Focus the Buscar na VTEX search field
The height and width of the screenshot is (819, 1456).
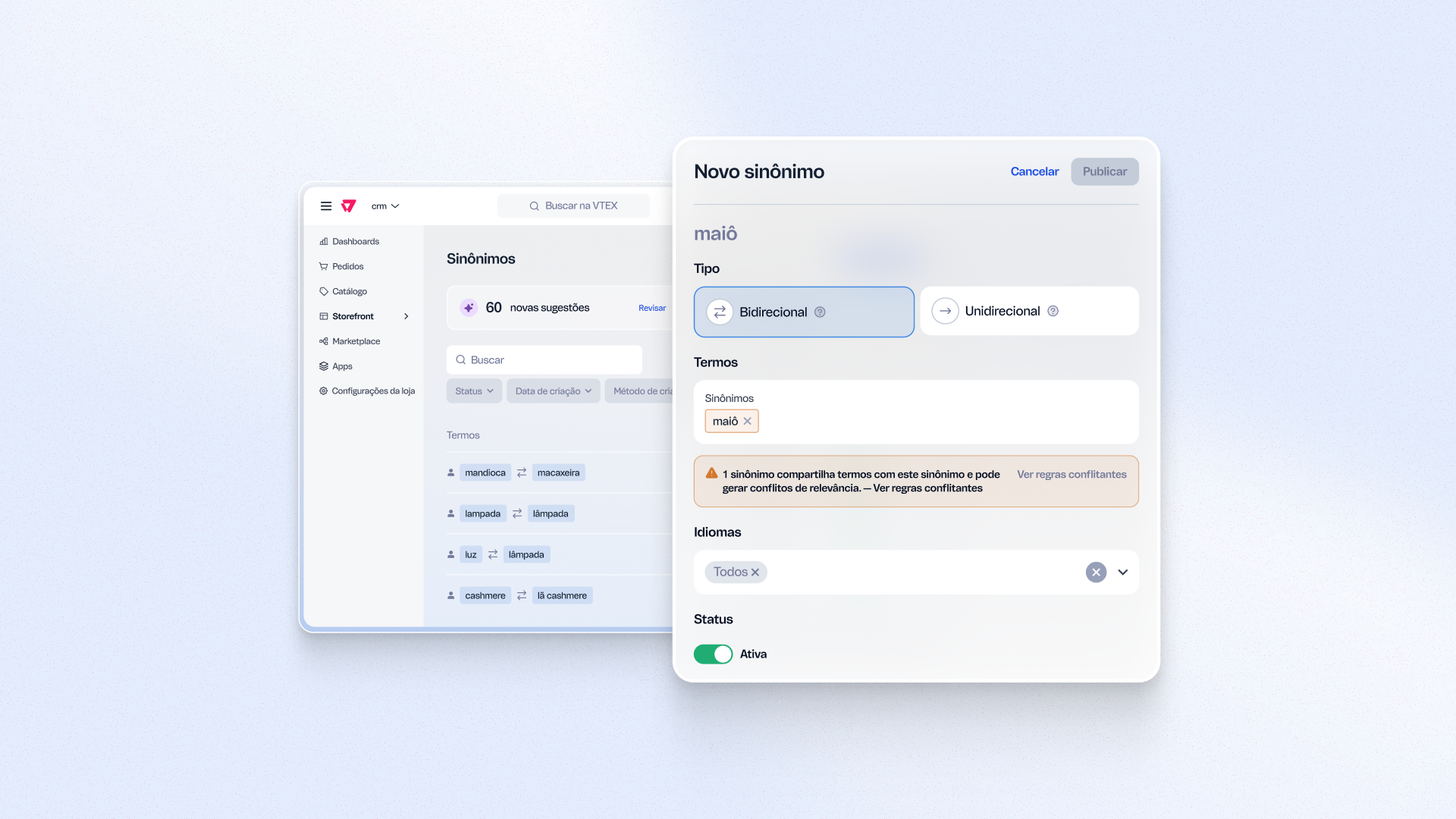pos(573,206)
